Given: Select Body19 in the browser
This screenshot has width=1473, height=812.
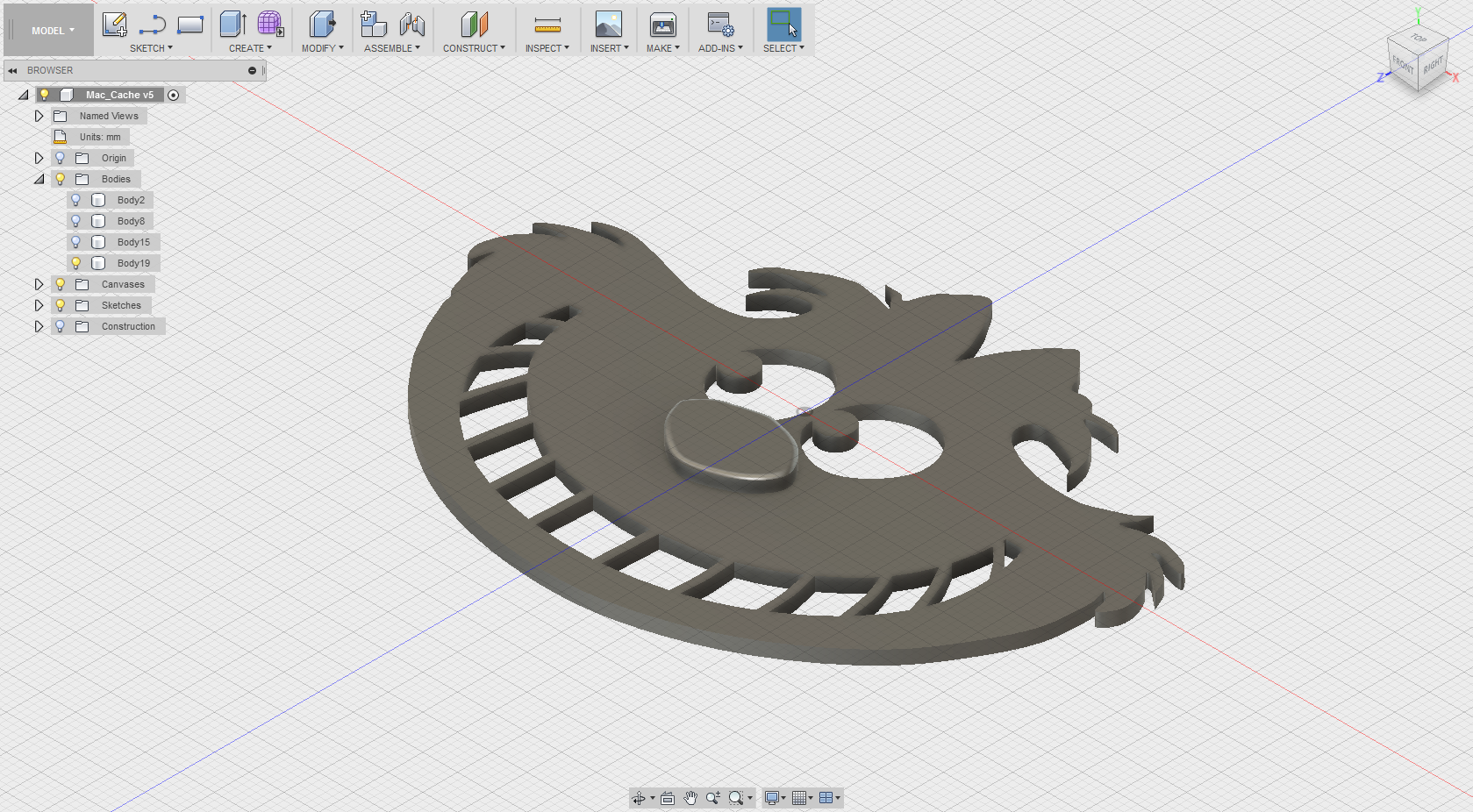Looking at the screenshot, I should (x=133, y=263).
